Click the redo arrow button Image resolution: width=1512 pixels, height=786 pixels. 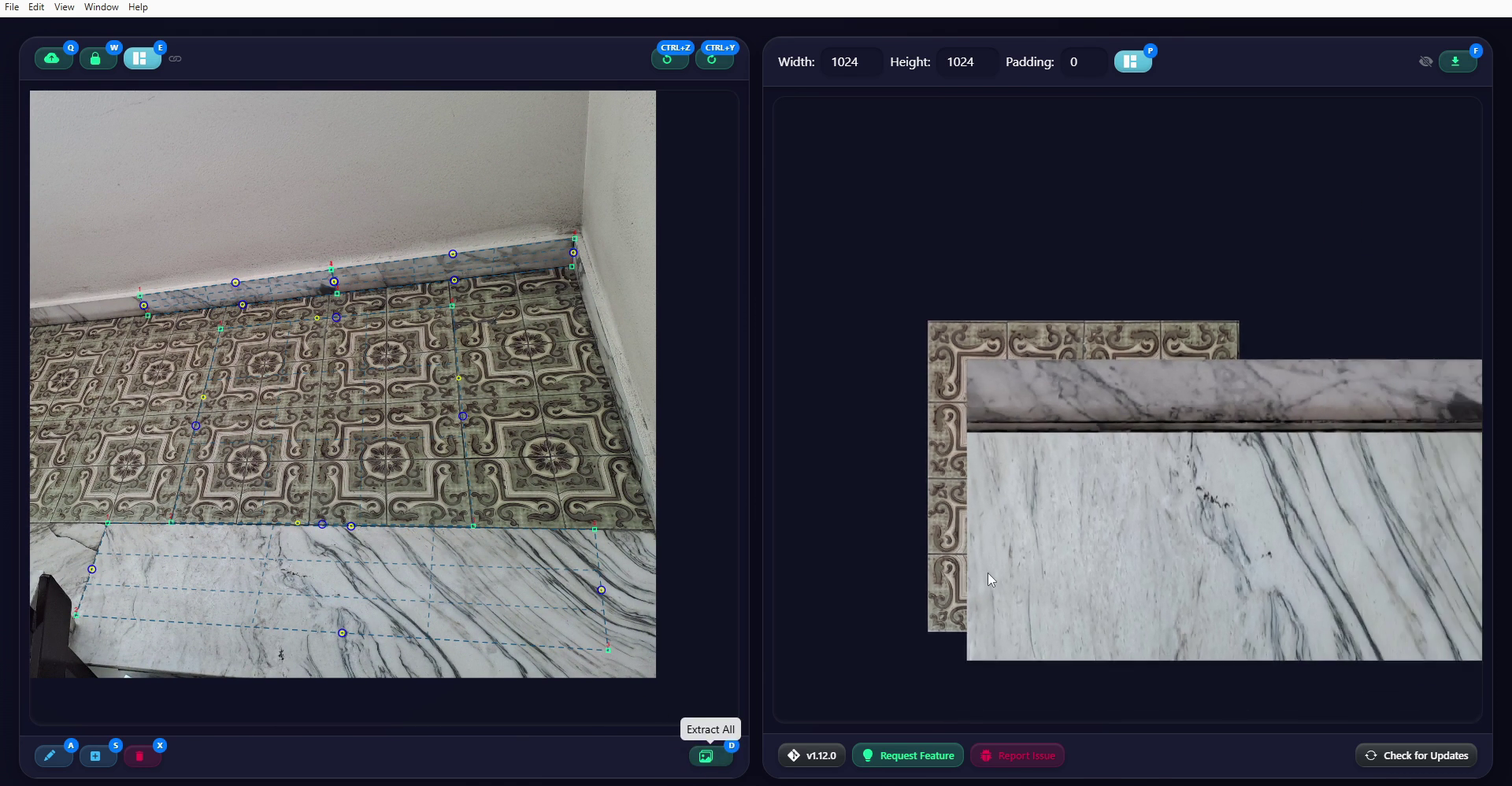click(x=713, y=59)
